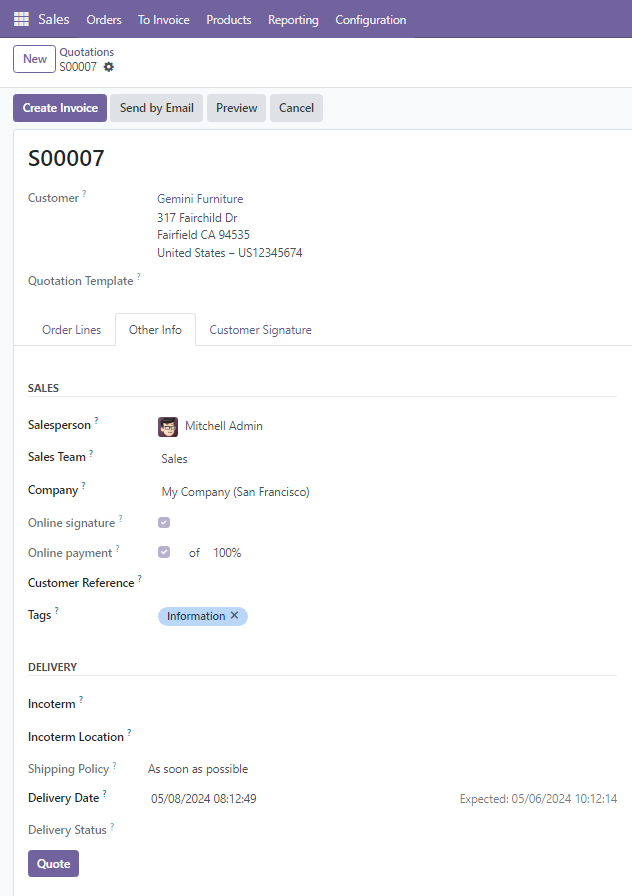
Task: Open the Customer Signature tab
Action: point(260,330)
